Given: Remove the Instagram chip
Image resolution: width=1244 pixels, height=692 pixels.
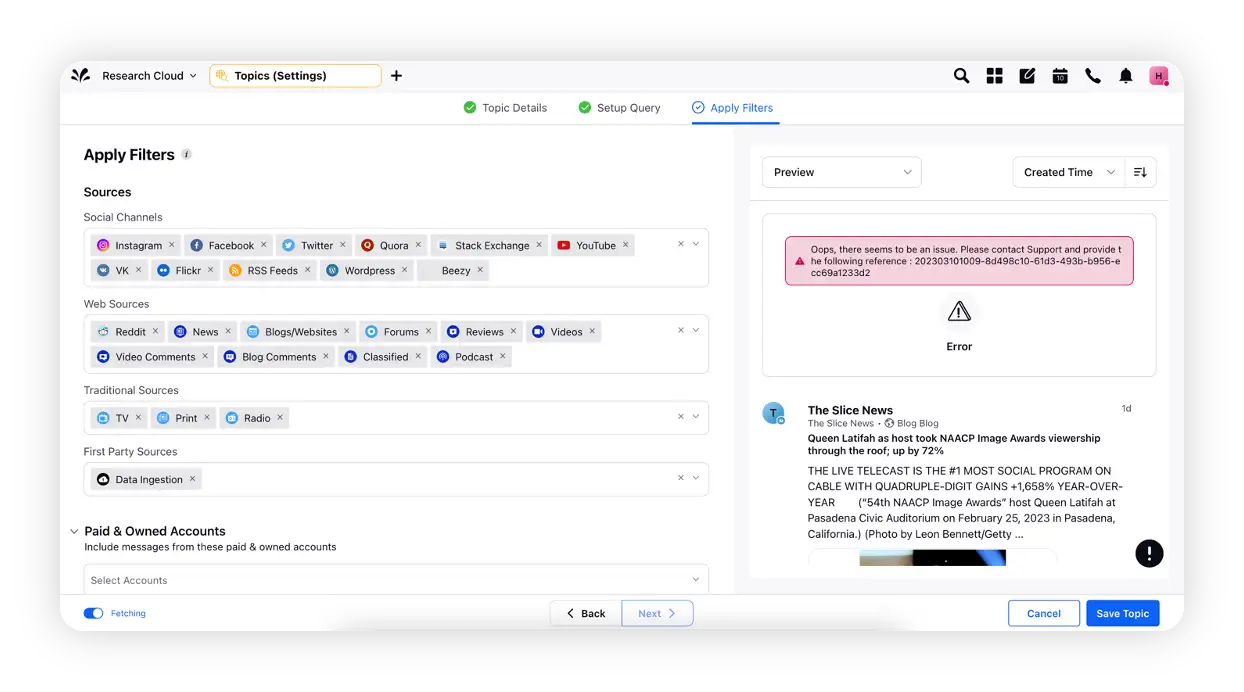Looking at the screenshot, I should (172, 244).
